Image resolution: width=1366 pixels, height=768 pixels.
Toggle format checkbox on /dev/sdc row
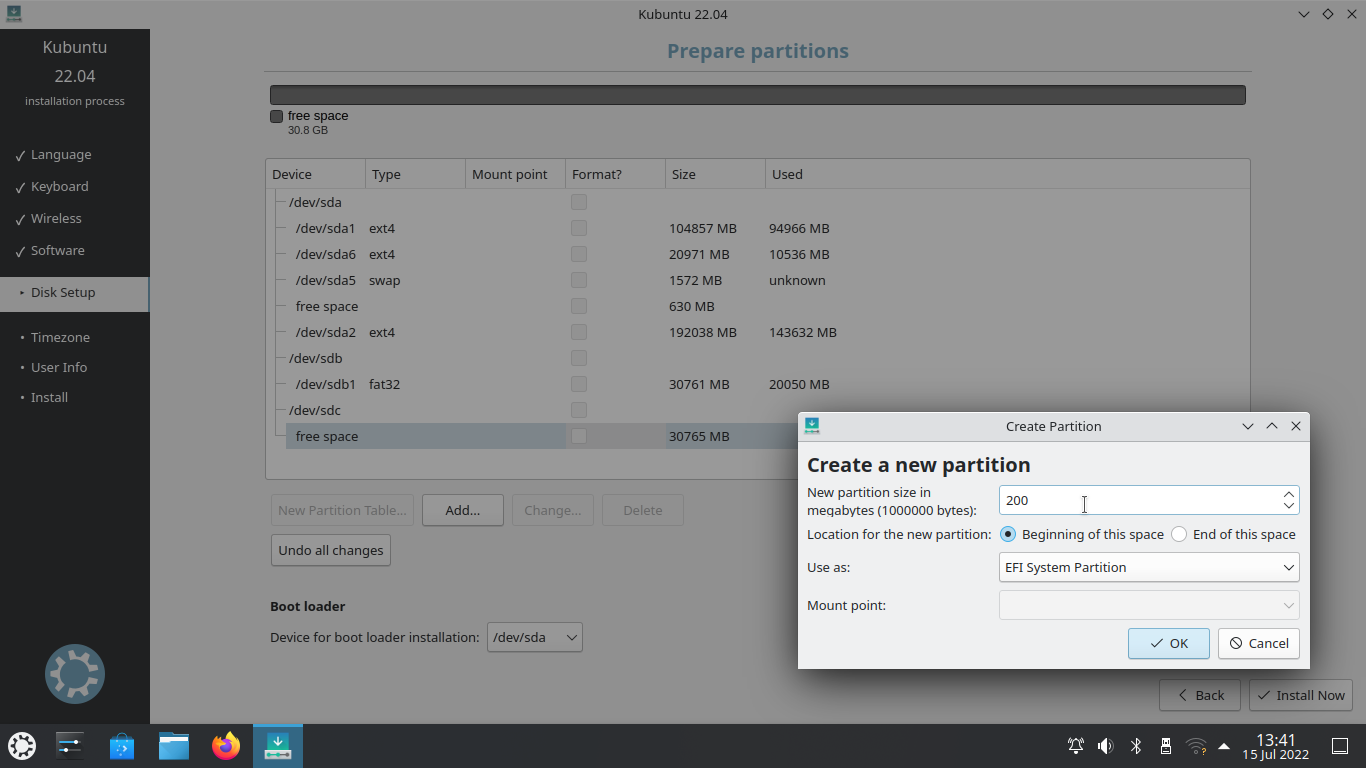(x=579, y=410)
